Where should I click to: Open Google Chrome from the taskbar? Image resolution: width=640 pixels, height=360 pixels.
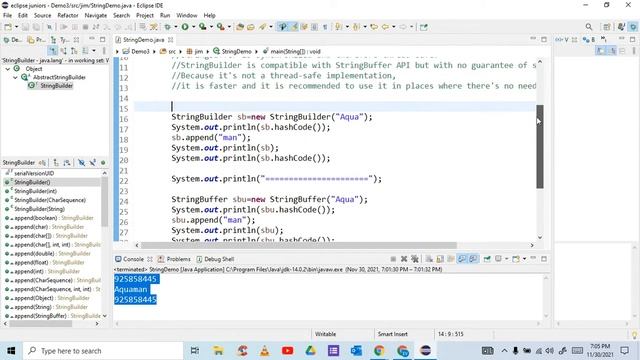[379, 351]
